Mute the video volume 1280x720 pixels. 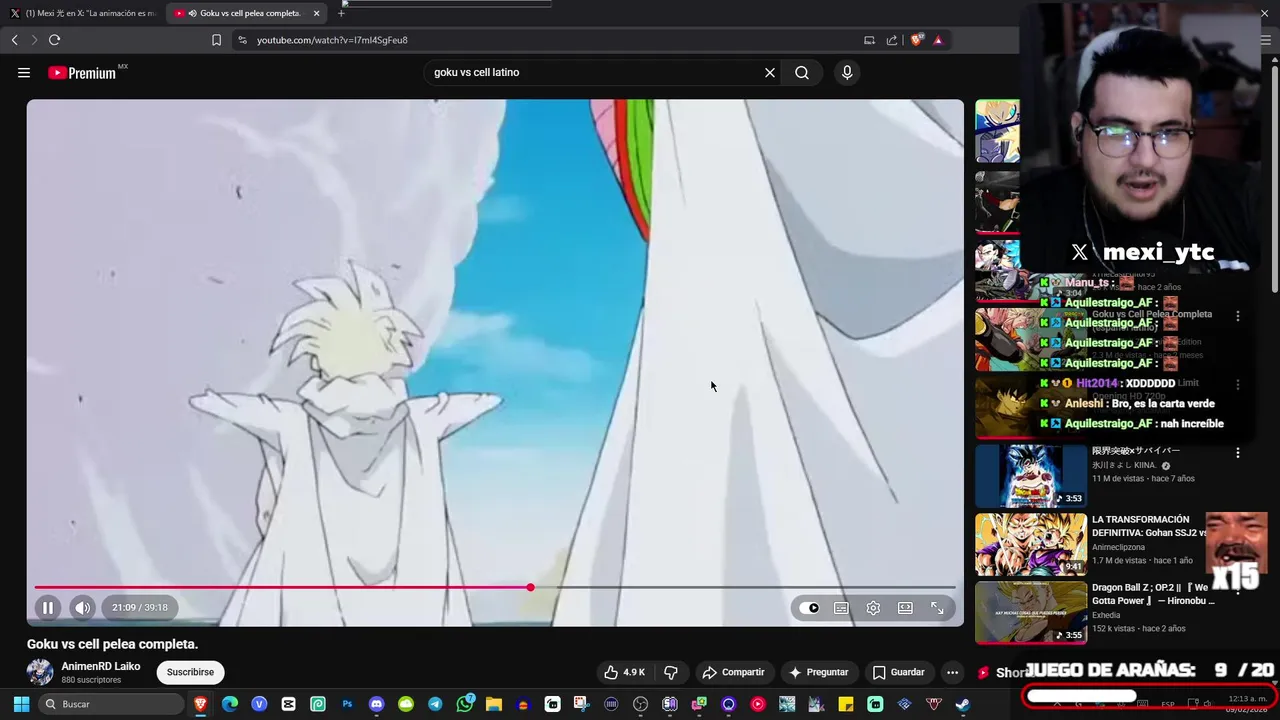82,607
